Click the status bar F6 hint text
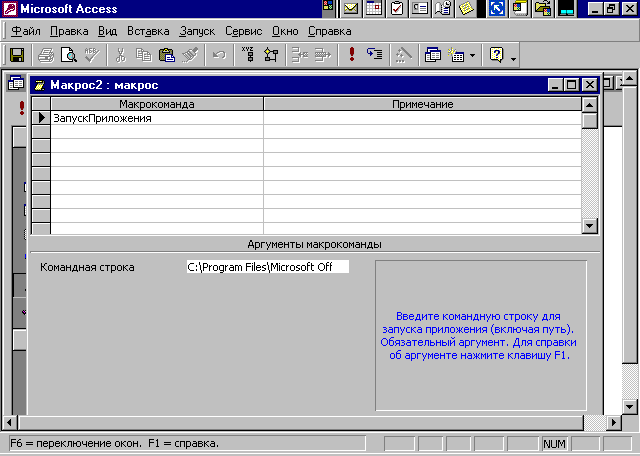The image size is (640, 456). coord(115,443)
